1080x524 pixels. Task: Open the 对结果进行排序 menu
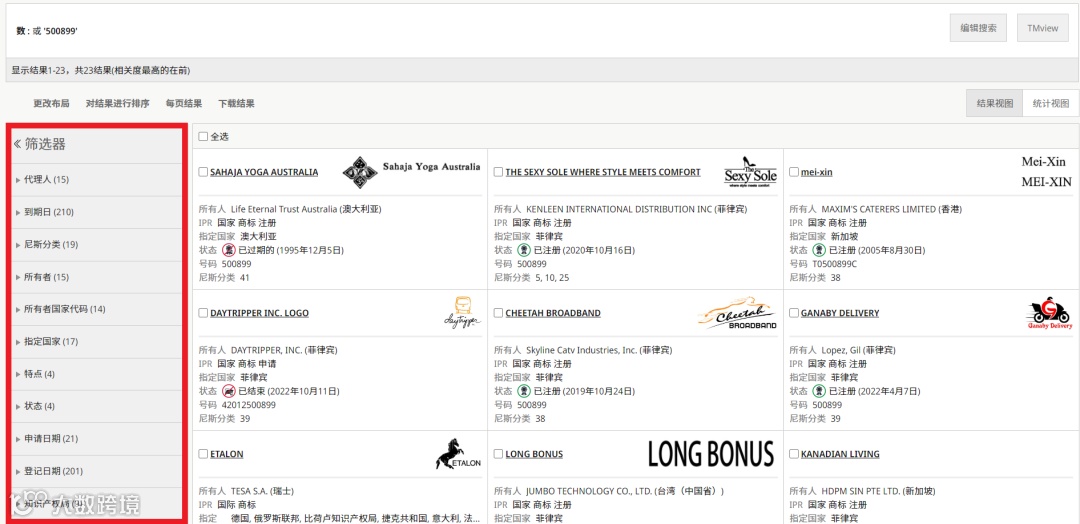[117, 103]
